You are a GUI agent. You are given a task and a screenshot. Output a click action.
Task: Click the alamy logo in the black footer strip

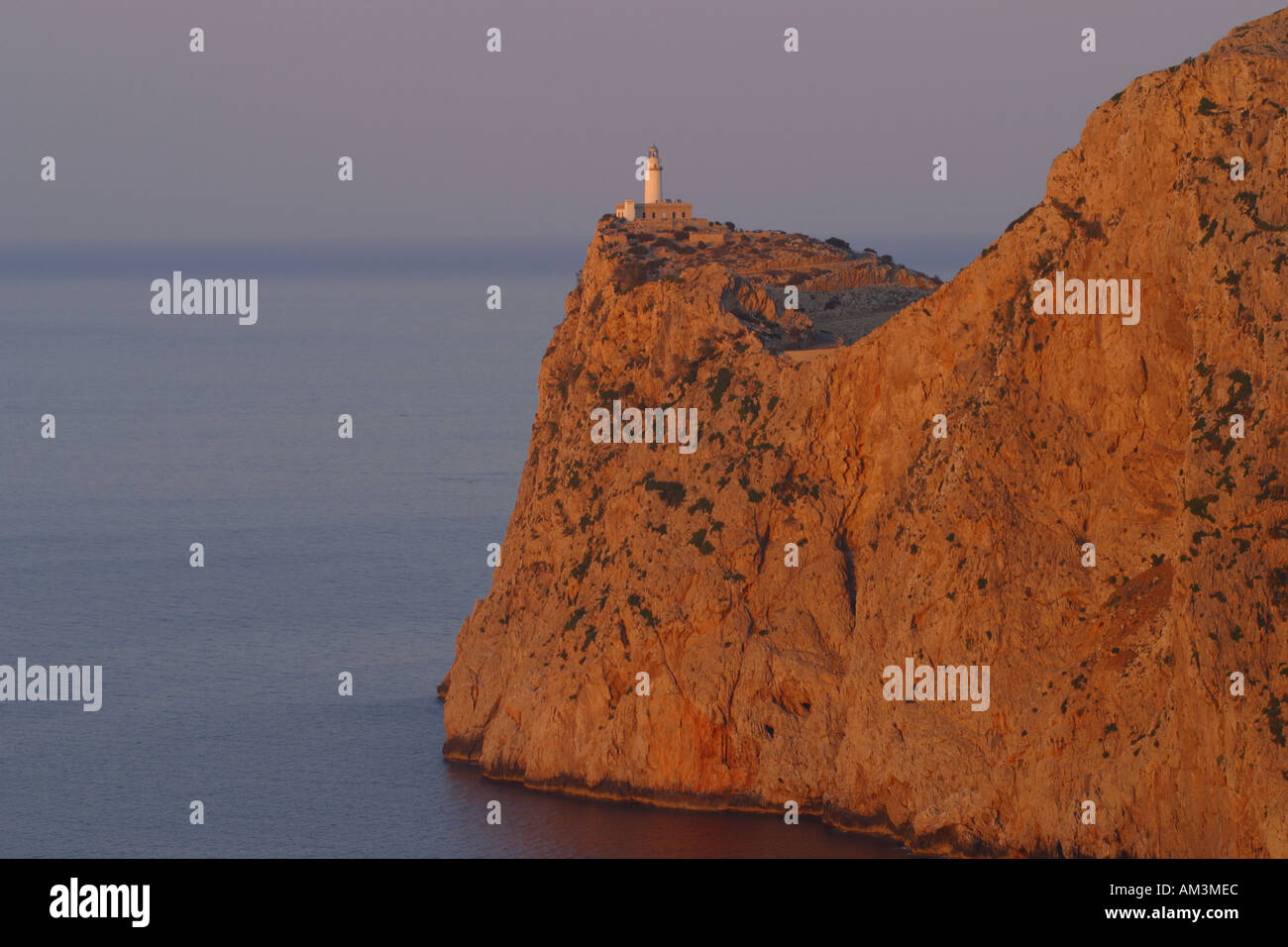(99, 902)
